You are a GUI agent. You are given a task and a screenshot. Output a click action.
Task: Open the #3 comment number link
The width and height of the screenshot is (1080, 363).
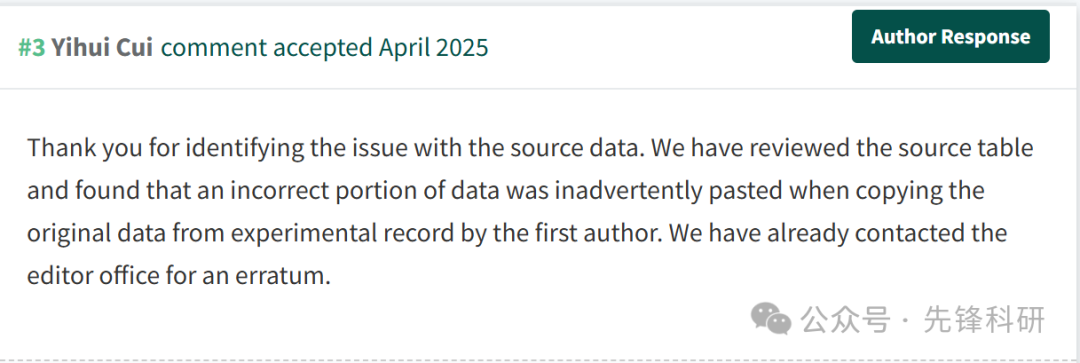coord(32,48)
